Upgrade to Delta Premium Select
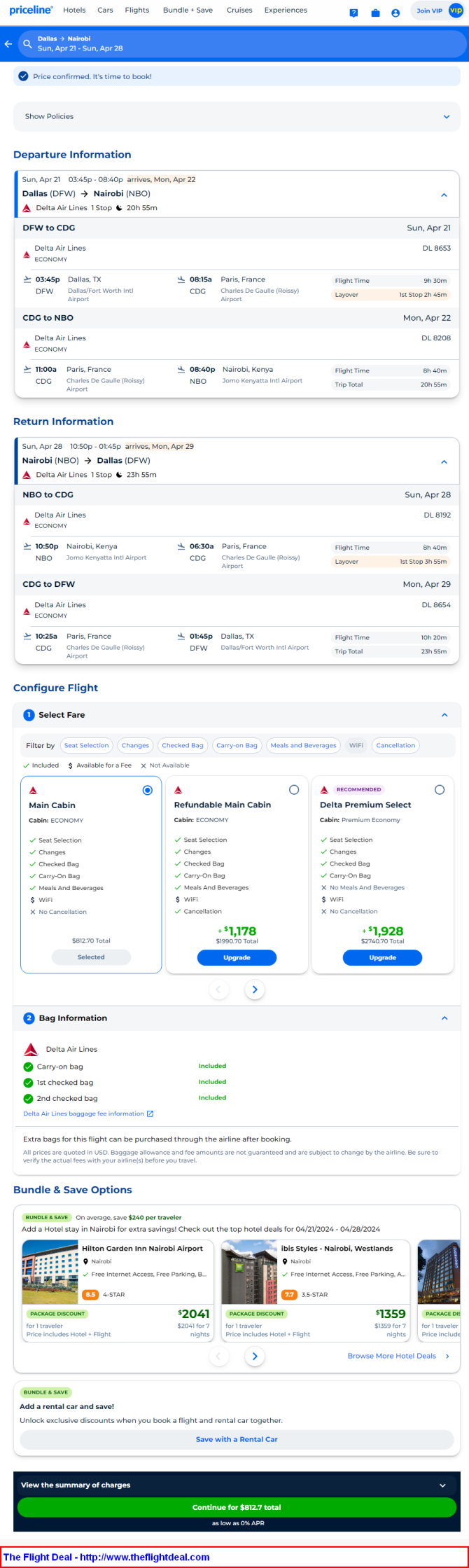This screenshot has height=1568, width=469. coord(382,957)
